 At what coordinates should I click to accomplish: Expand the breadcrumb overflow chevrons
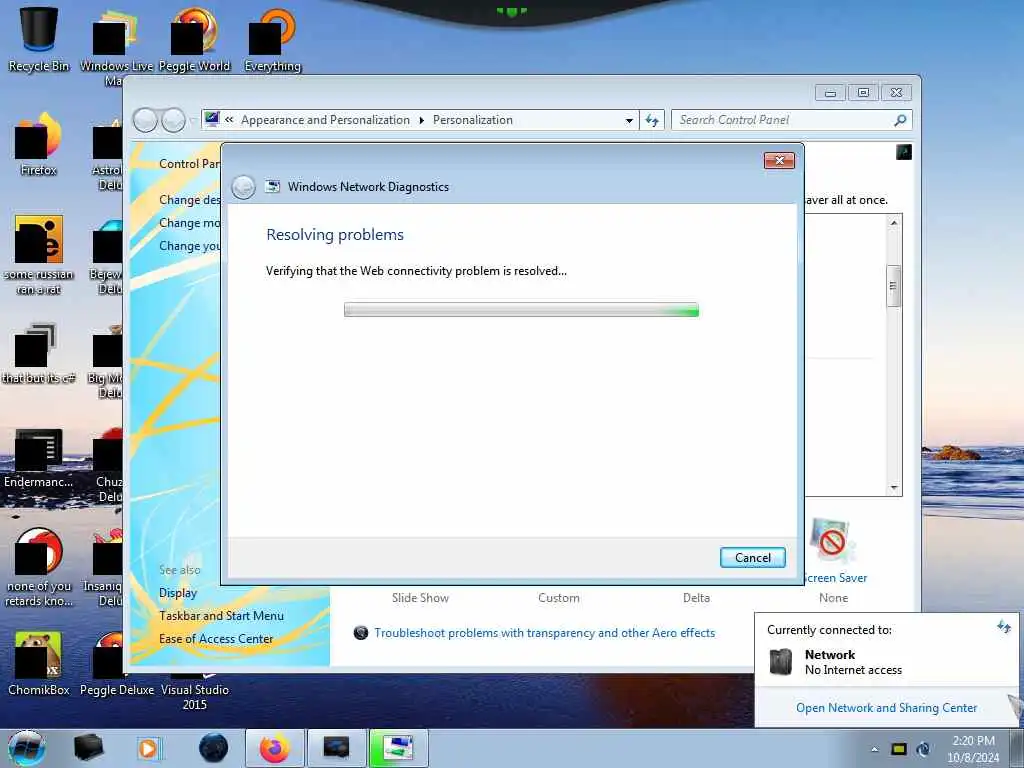click(x=229, y=120)
